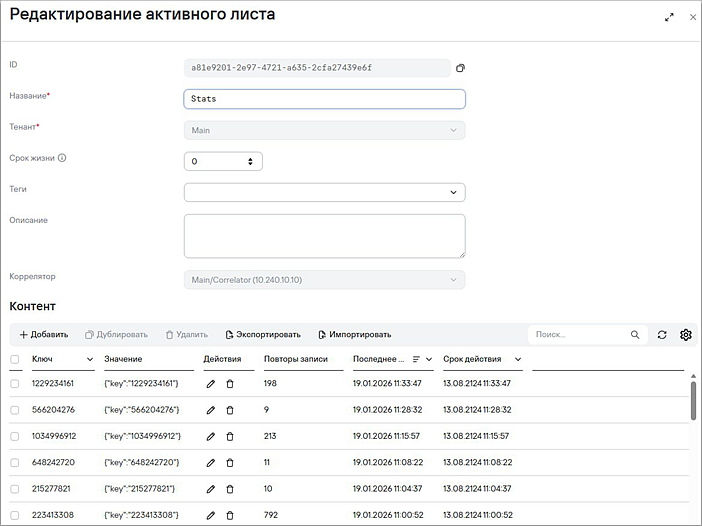Click expiry 13.08.2124 11:04:37
The image size is (702, 526).
477,489
